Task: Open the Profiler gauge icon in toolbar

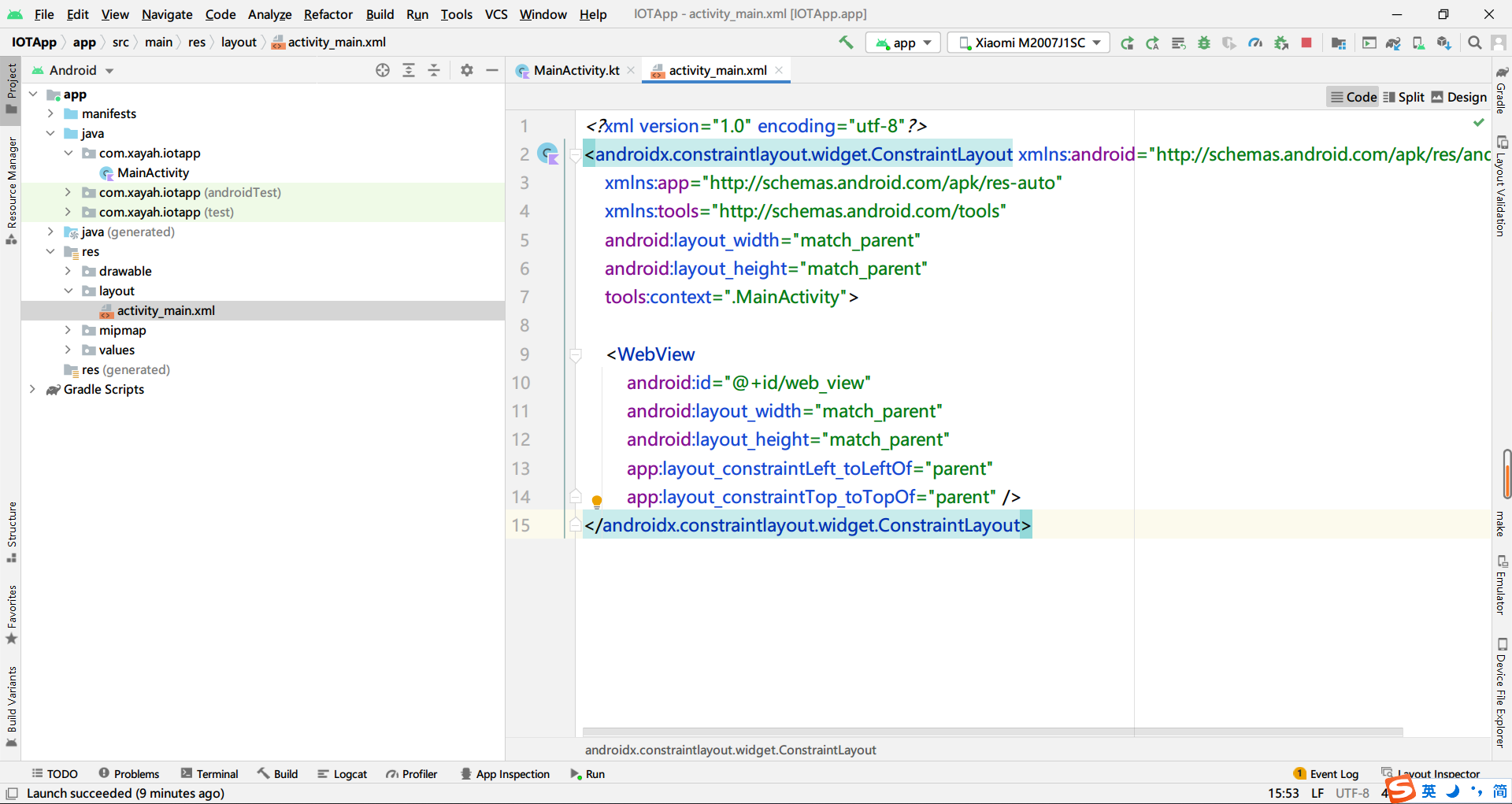Action: click(x=1255, y=43)
